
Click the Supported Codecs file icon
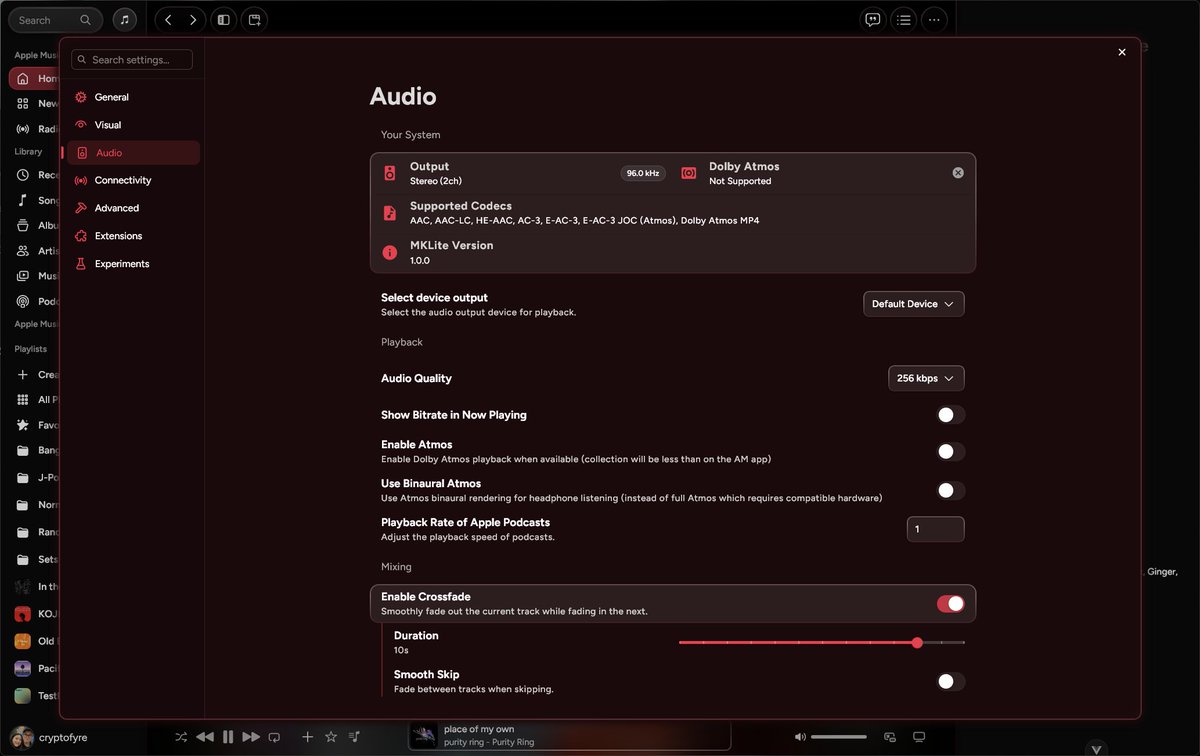click(390, 213)
